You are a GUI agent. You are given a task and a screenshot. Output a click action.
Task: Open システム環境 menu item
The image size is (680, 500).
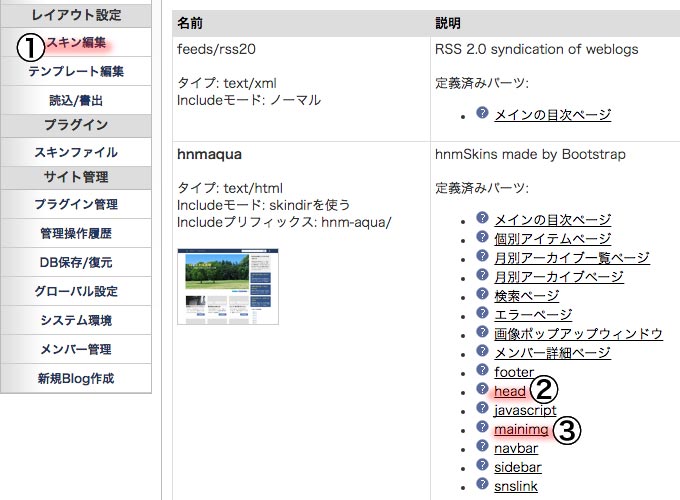tap(76, 320)
